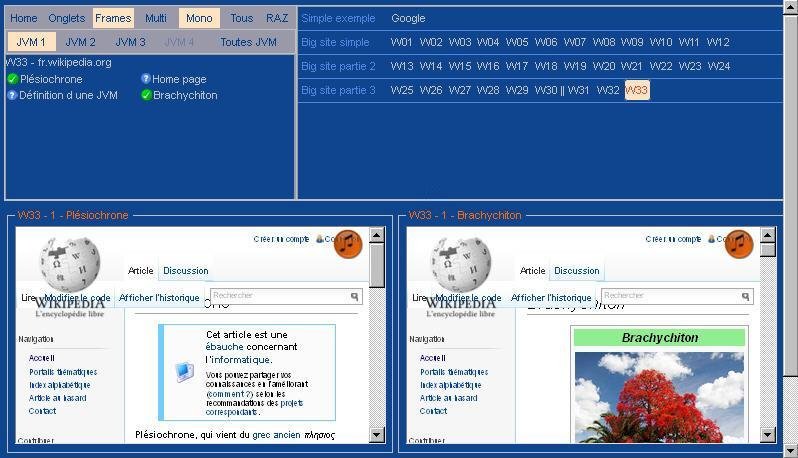Click the question icon beside Home page
Viewport: 798px width, 458px height.
[146, 79]
